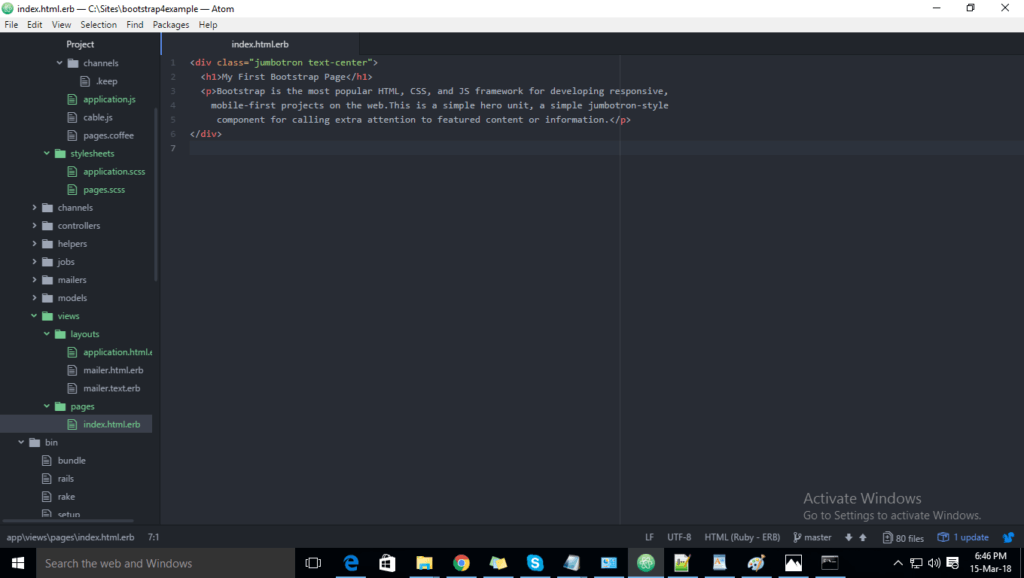
Task: Collapse the pages folder
Action: [x=46, y=406]
